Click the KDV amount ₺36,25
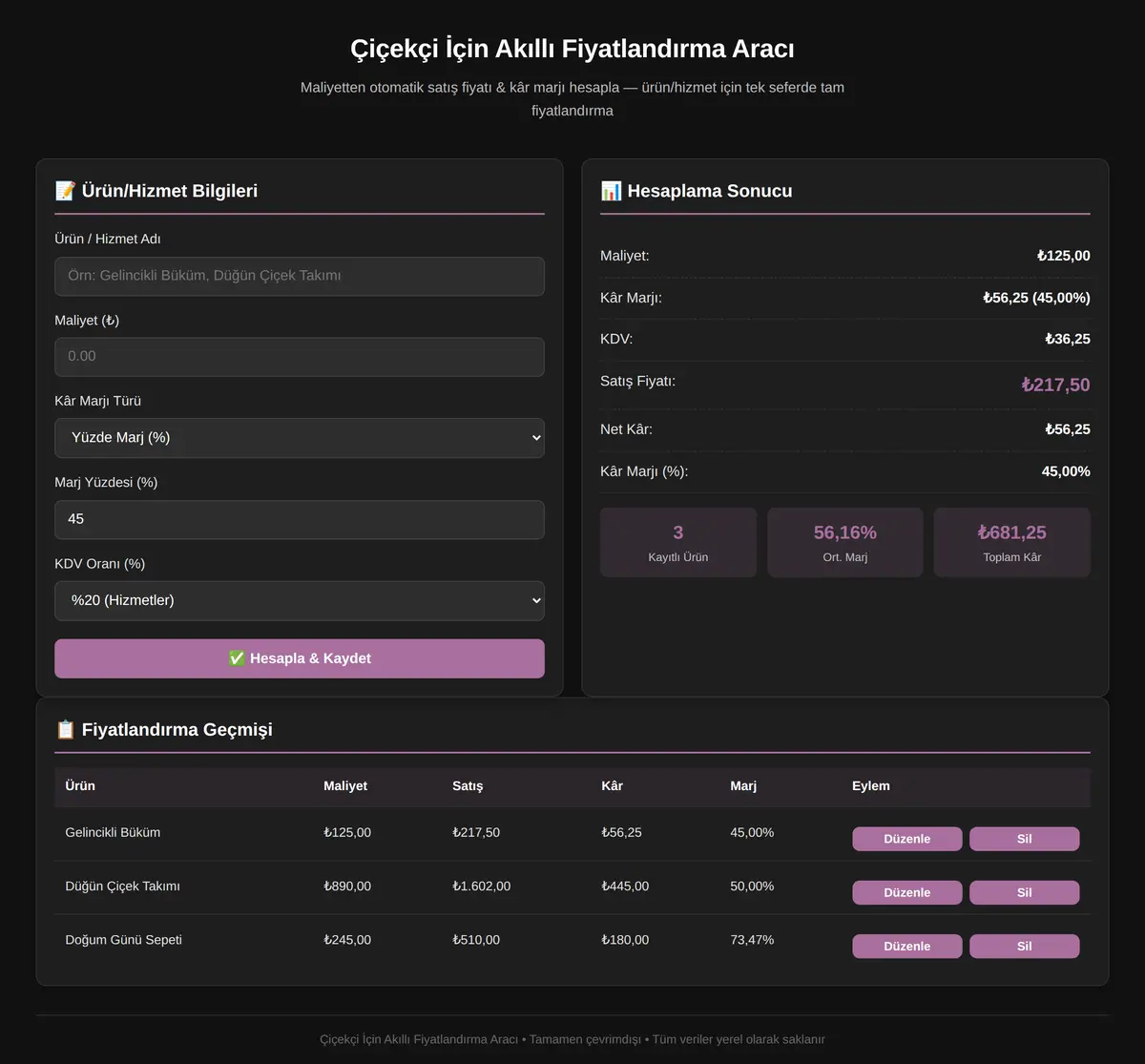The image size is (1145, 1064). pos(1068,339)
